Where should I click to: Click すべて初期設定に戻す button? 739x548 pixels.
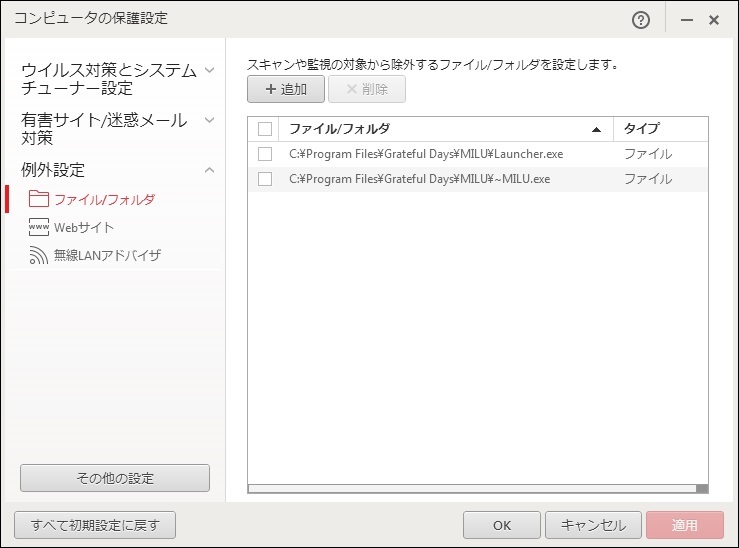[95, 525]
